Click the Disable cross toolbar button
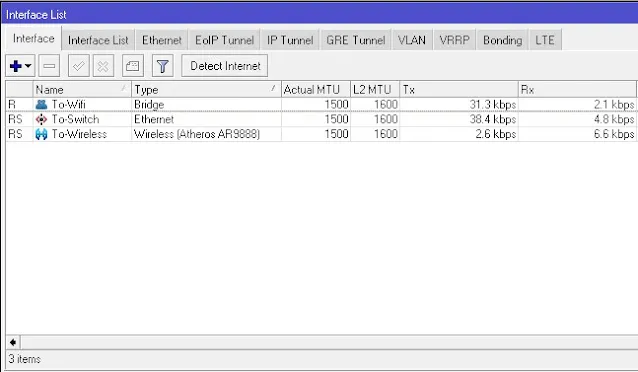This screenshot has height=372, width=638. (x=103, y=66)
